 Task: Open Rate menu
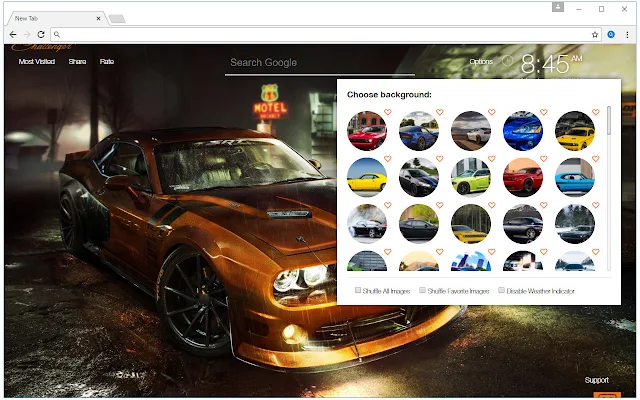[107, 62]
